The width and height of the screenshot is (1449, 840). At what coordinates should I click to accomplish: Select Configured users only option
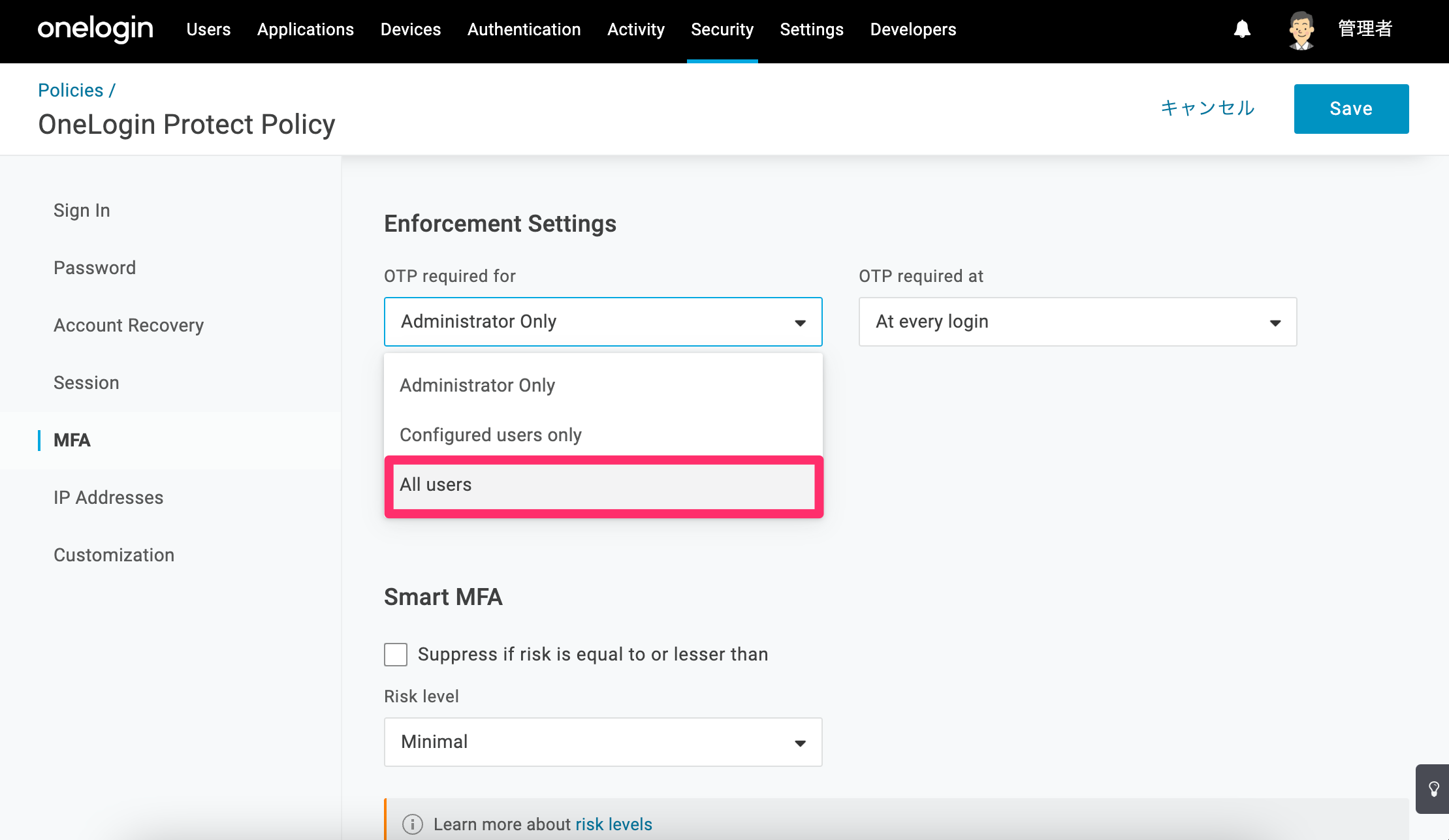[603, 435]
